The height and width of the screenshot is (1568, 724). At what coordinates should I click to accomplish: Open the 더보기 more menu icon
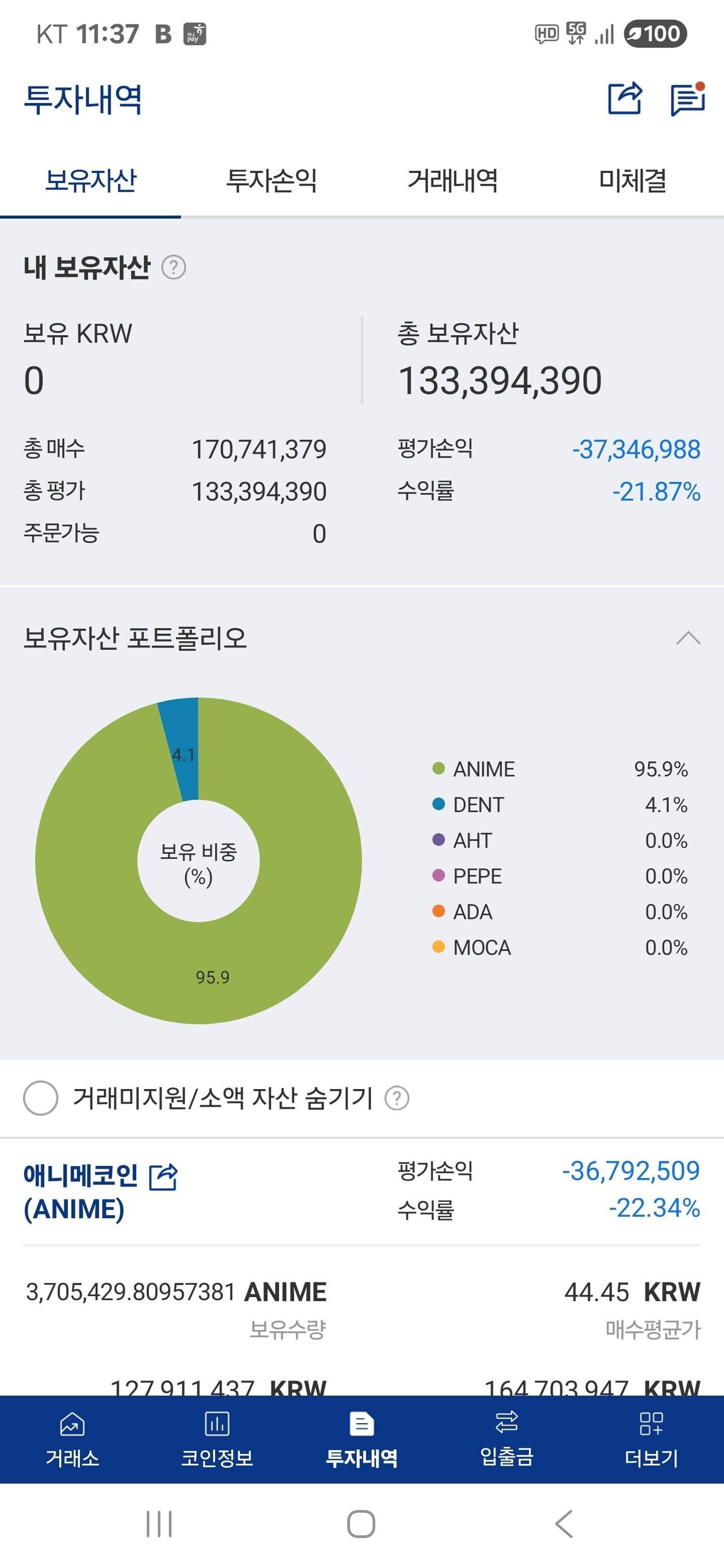pos(653,1424)
